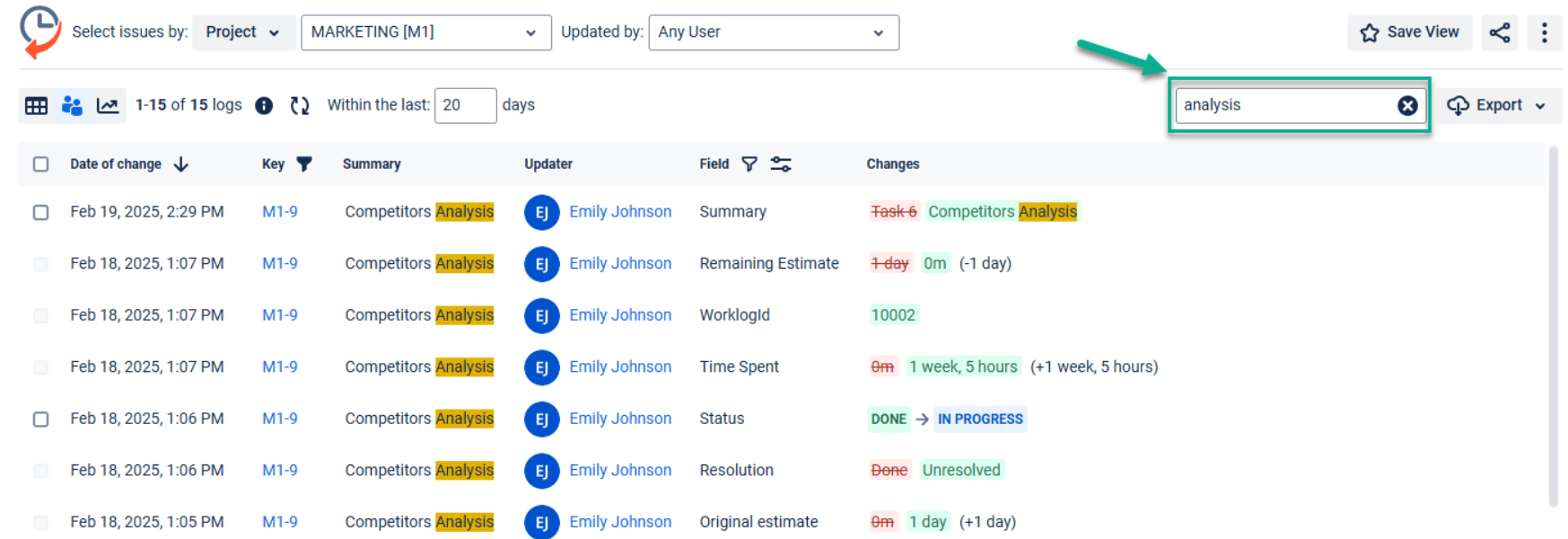This screenshot has width=1568, height=539.
Task: Expand the Any User dropdown
Action: pyautogui.click(x=773, y=32)
